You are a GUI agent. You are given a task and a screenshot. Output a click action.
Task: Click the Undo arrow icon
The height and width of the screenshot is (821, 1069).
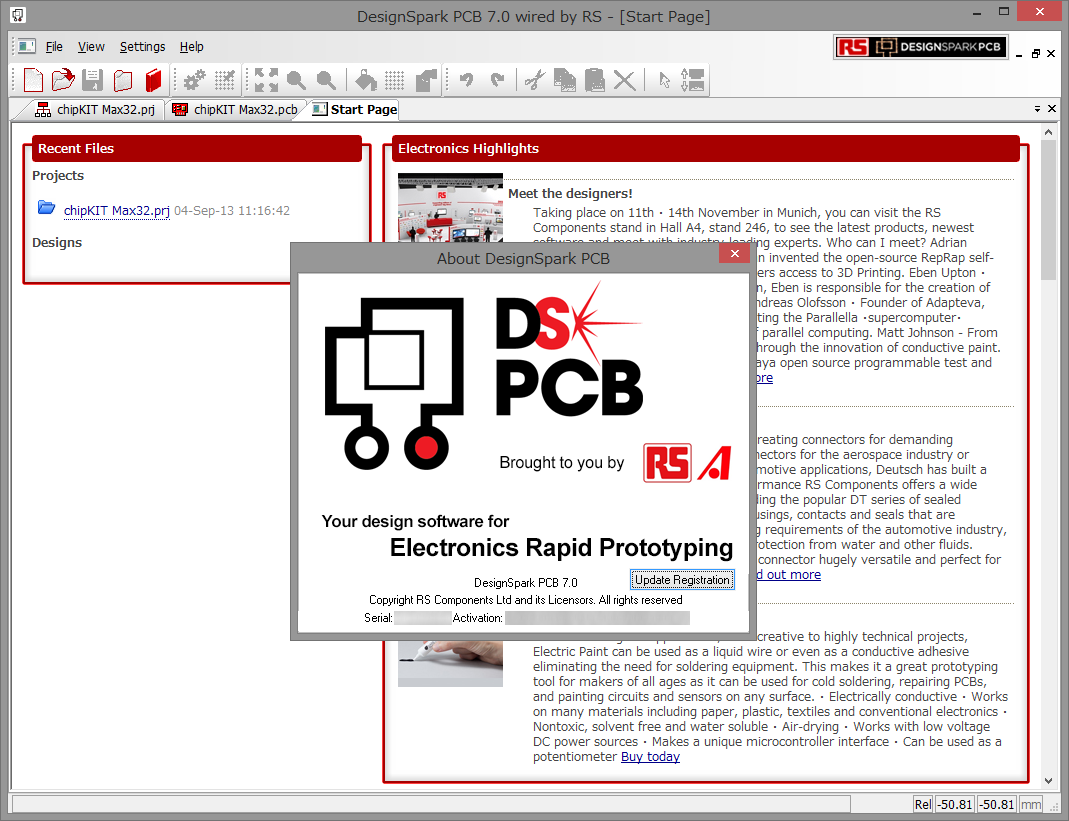(466, 80)
